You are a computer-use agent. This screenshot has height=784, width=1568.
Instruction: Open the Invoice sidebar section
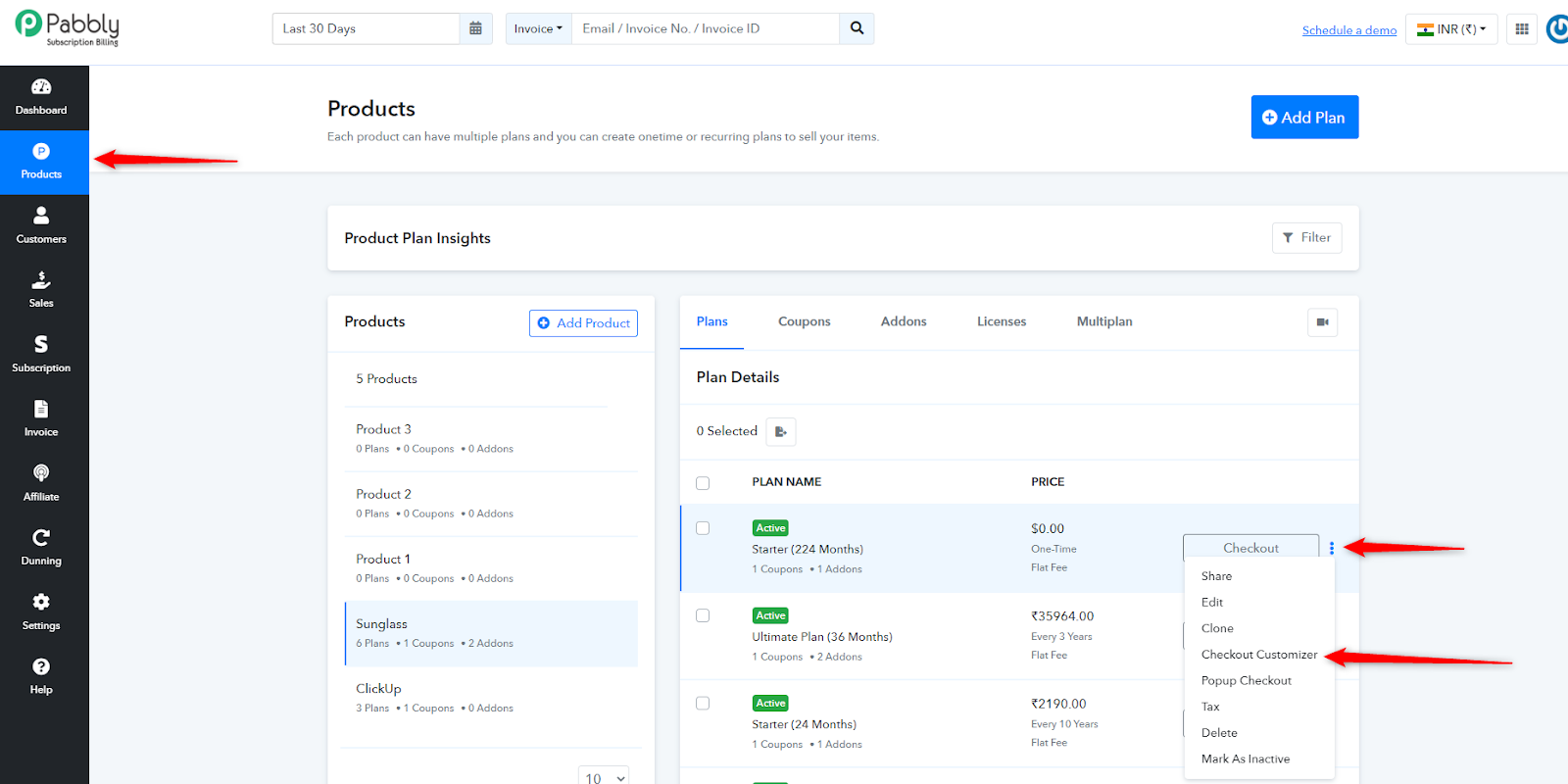[41, 419]
